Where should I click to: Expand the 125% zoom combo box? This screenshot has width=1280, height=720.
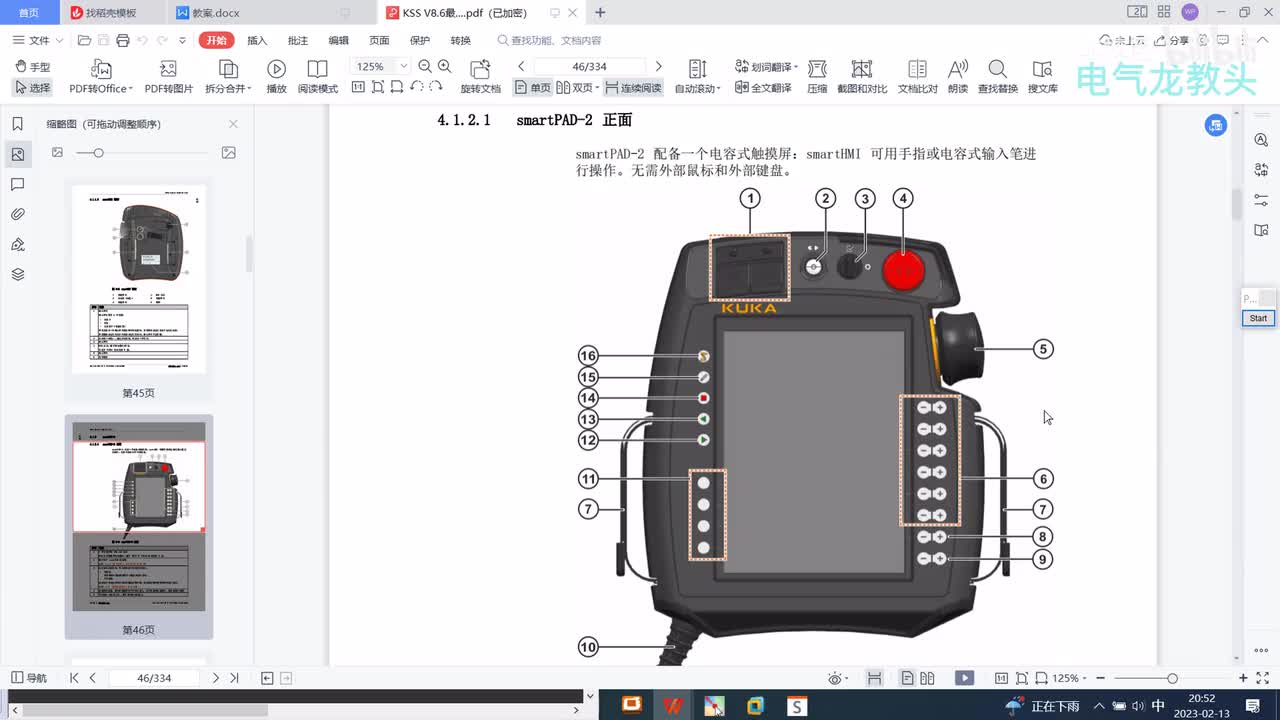404,66
